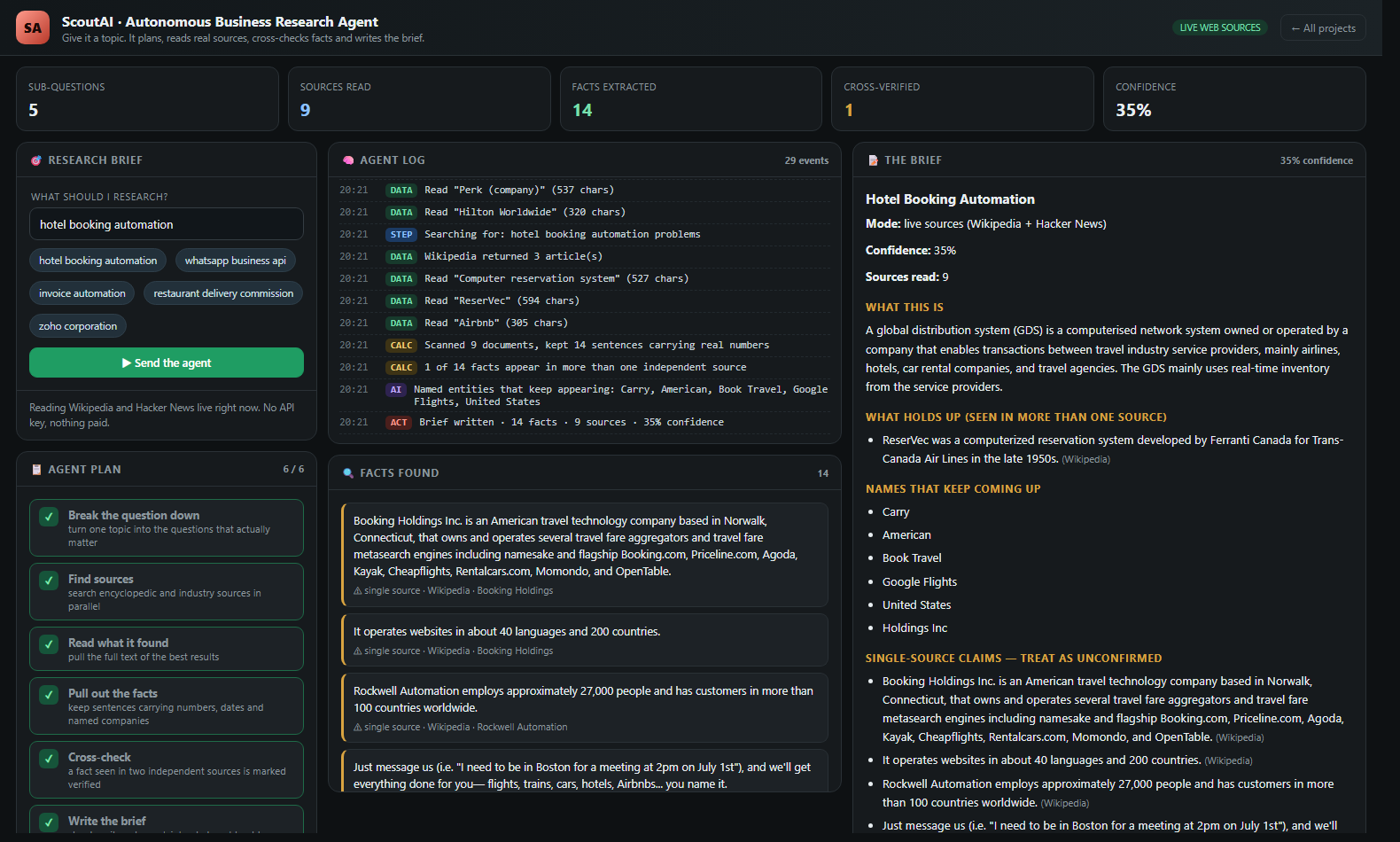The image size is (1400, 842).
Task: Click the ACT tag on 'Brief written' entry
Action: 399,423
